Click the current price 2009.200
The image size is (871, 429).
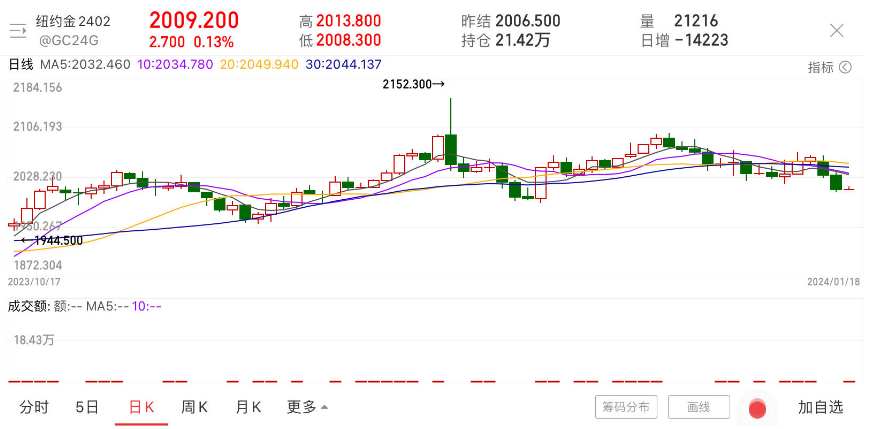[194, 21]
